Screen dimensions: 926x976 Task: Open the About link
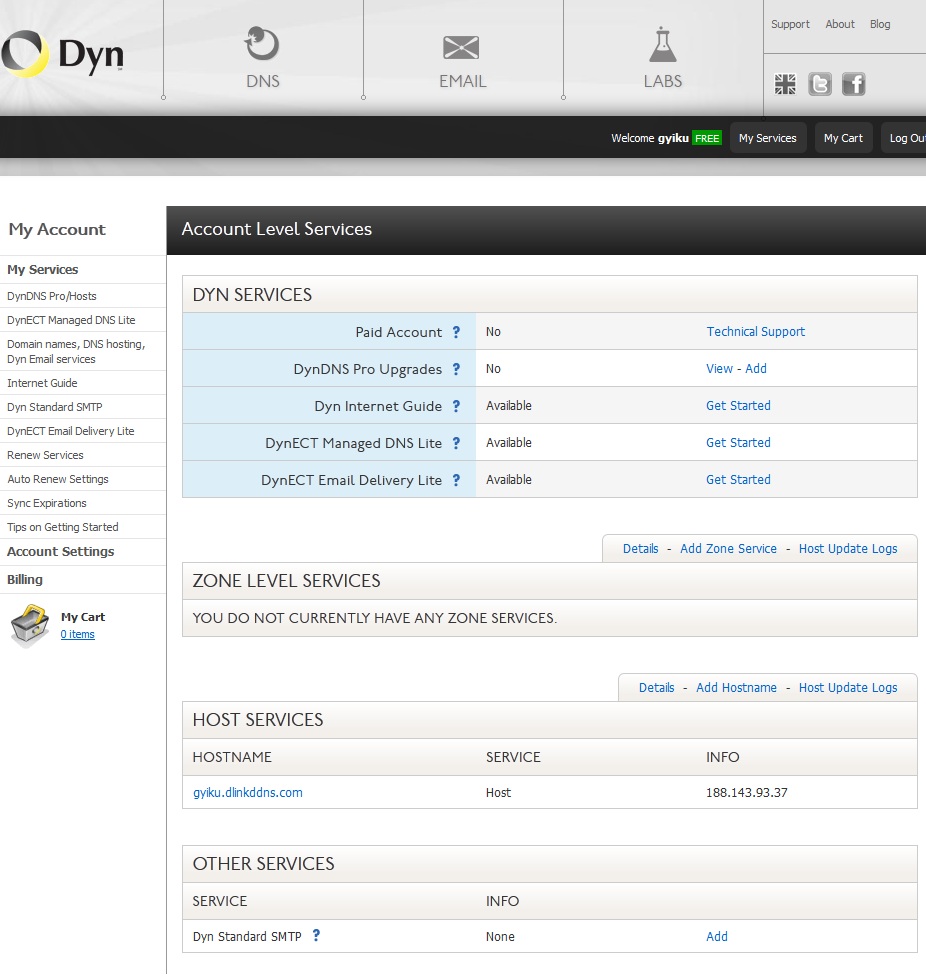[839, 24]
